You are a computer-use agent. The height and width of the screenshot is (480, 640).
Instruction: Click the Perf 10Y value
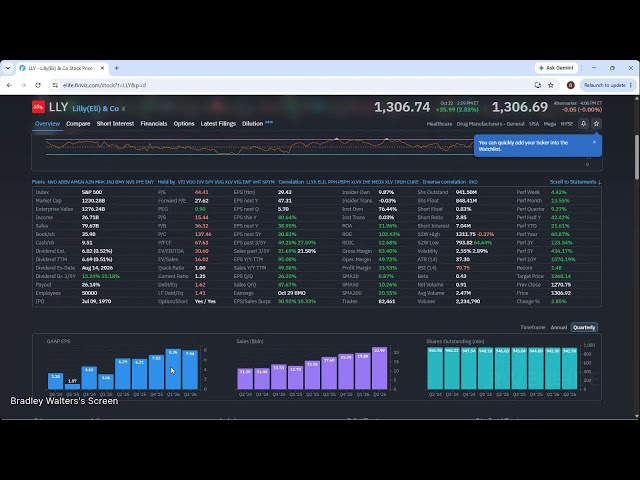coord(563,260)
